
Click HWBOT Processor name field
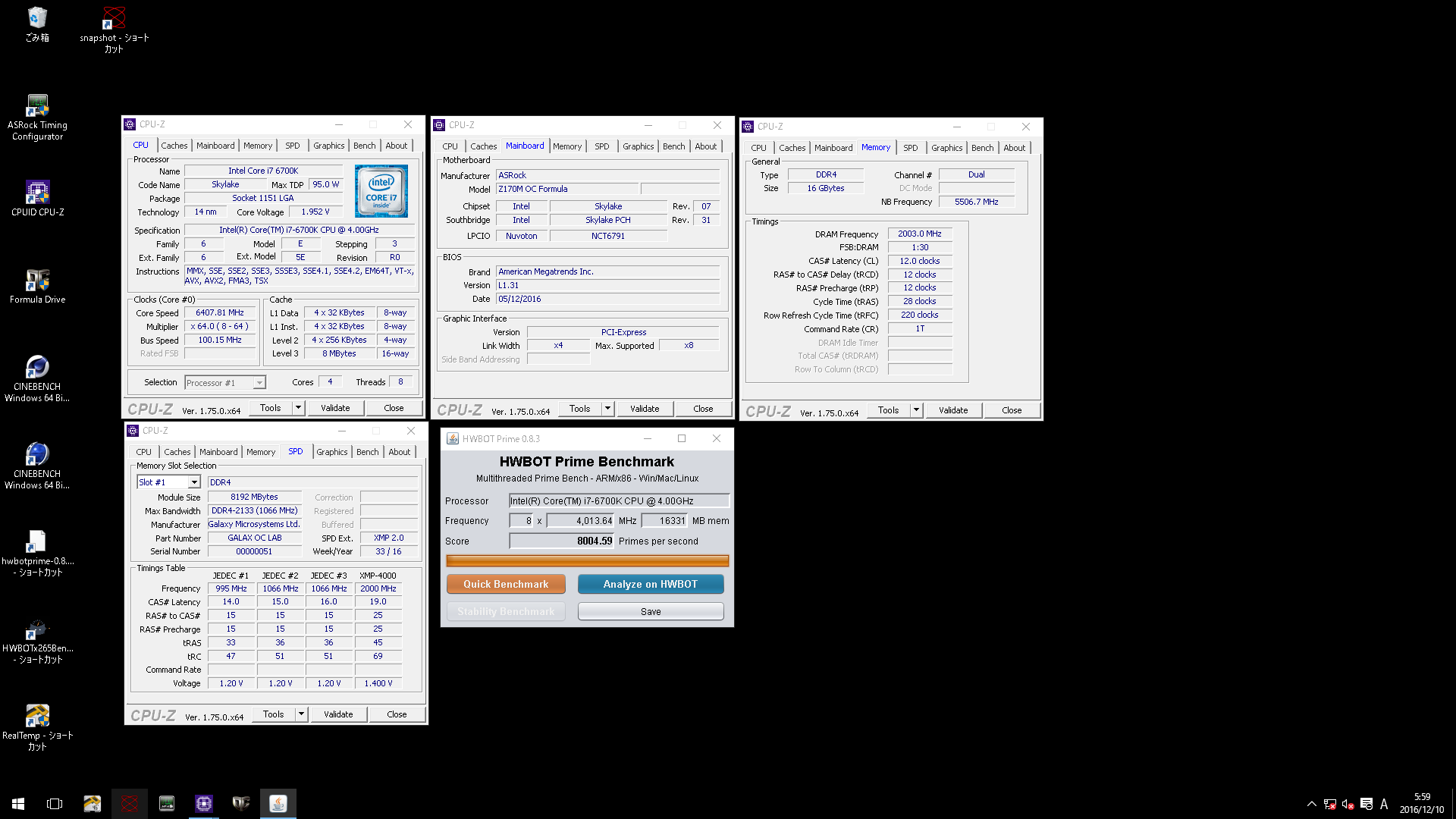(x=619, y=500)
